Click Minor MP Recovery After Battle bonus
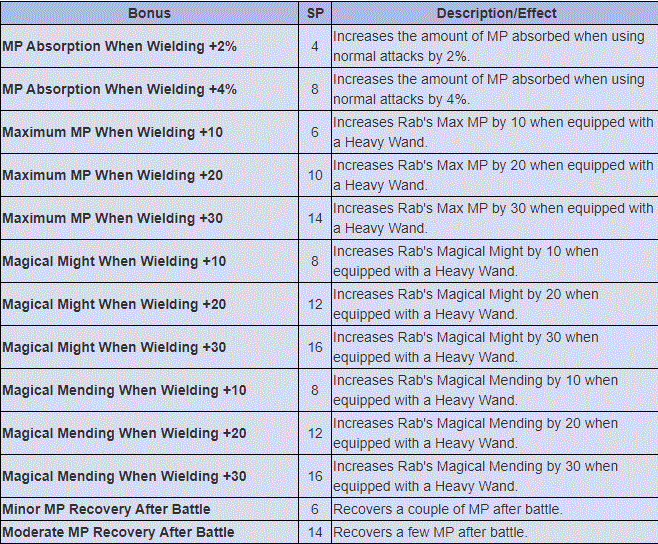The width and height of the screenshot is (658, 544). point(106,509)
